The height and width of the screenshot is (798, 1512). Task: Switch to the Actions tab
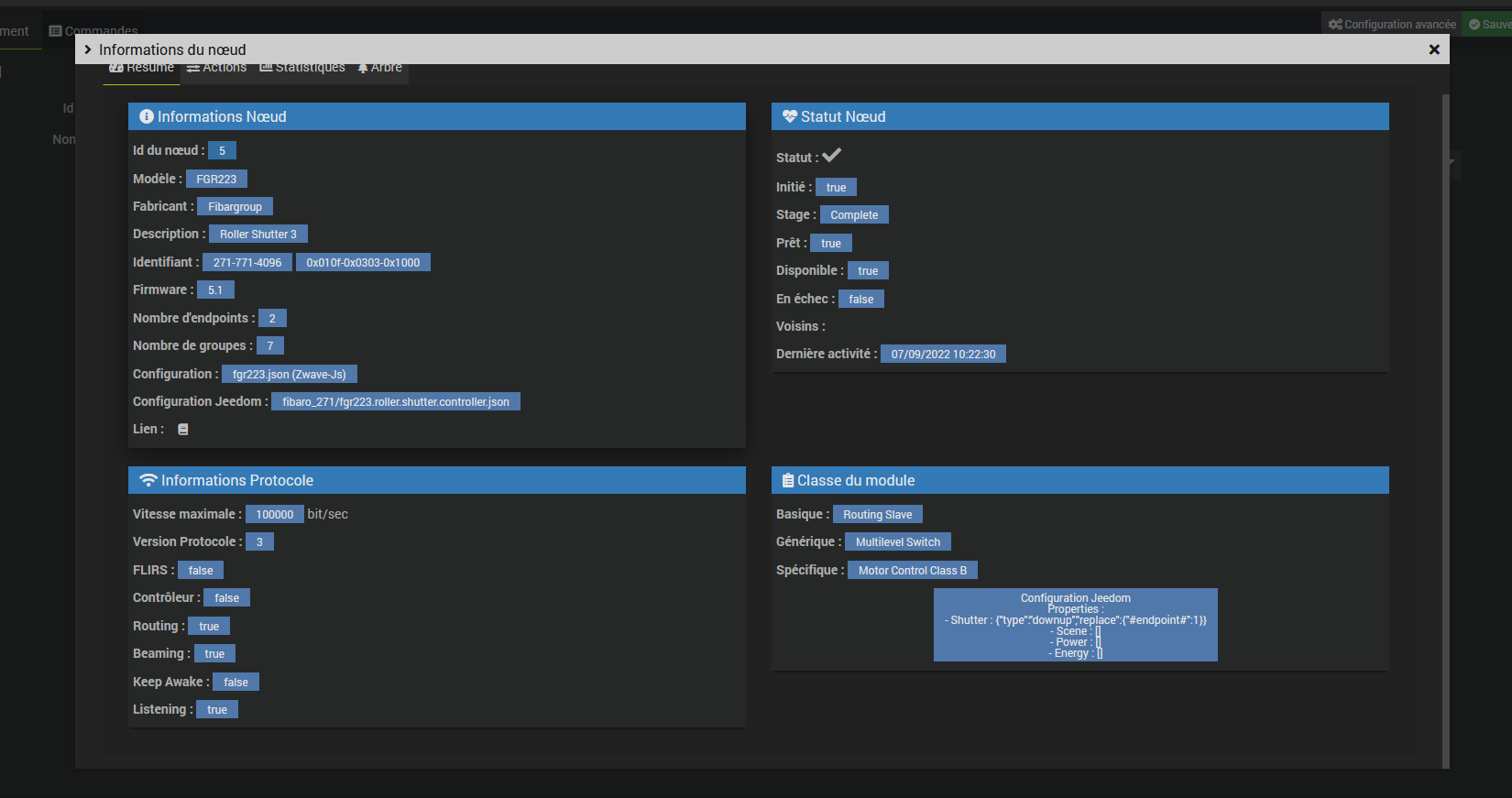[217, 69]
